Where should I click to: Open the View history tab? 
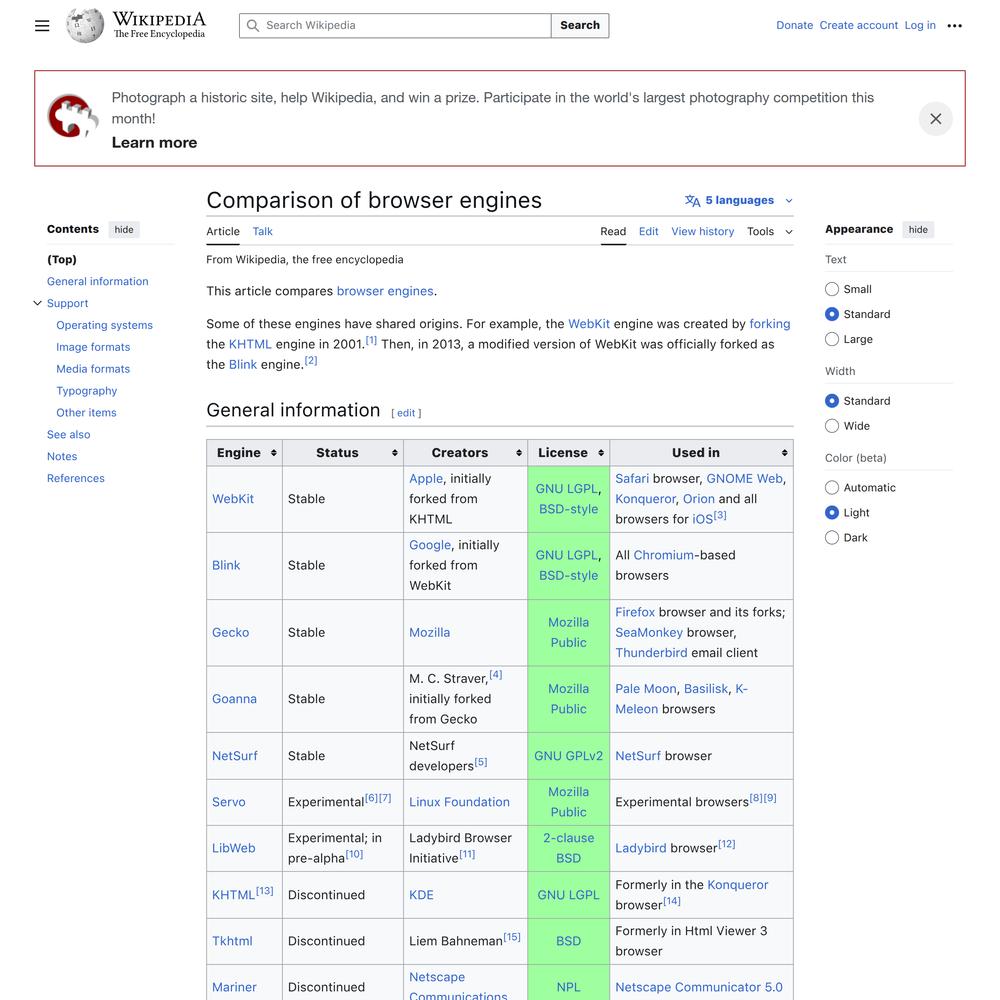coord(702,232)
